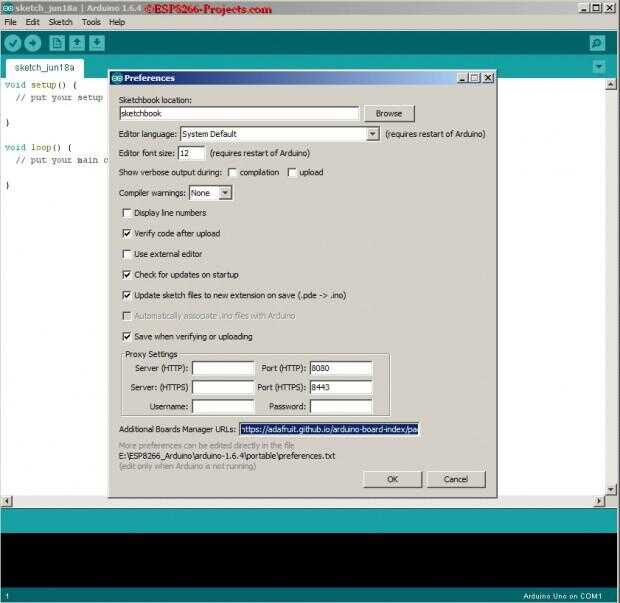The height and width of the screenshot is (603, 620).
Task: Click the Port (HTTP) field showing 8080
Action: (x=341, y=368)
